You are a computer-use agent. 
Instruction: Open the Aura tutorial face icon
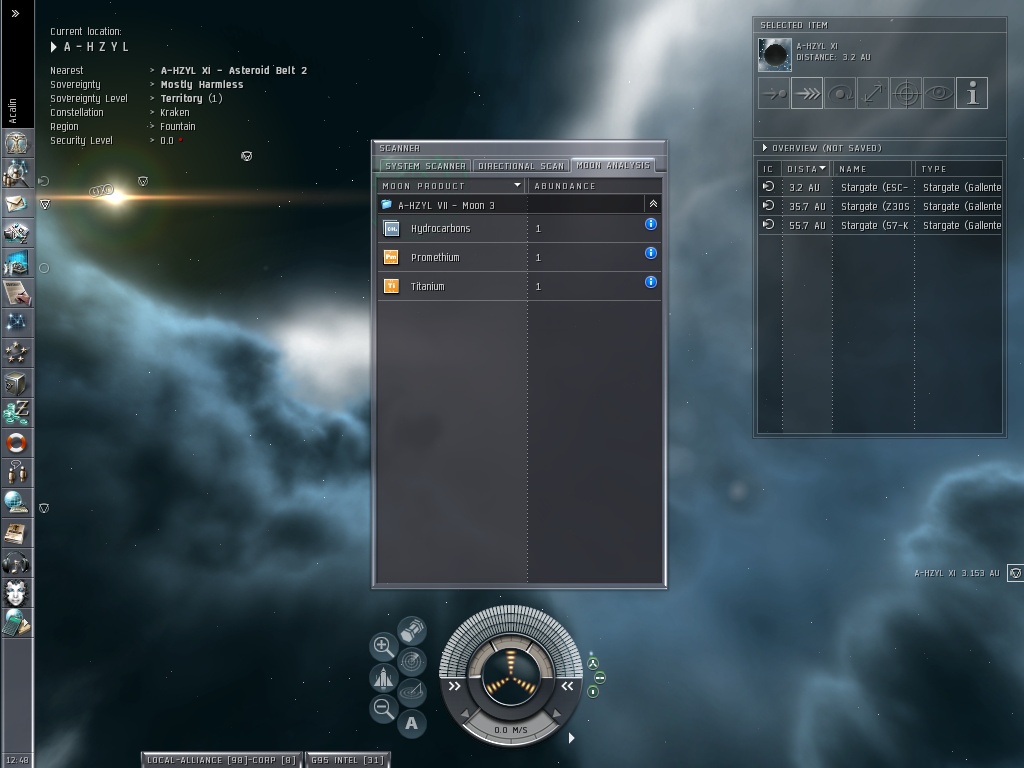16,594
